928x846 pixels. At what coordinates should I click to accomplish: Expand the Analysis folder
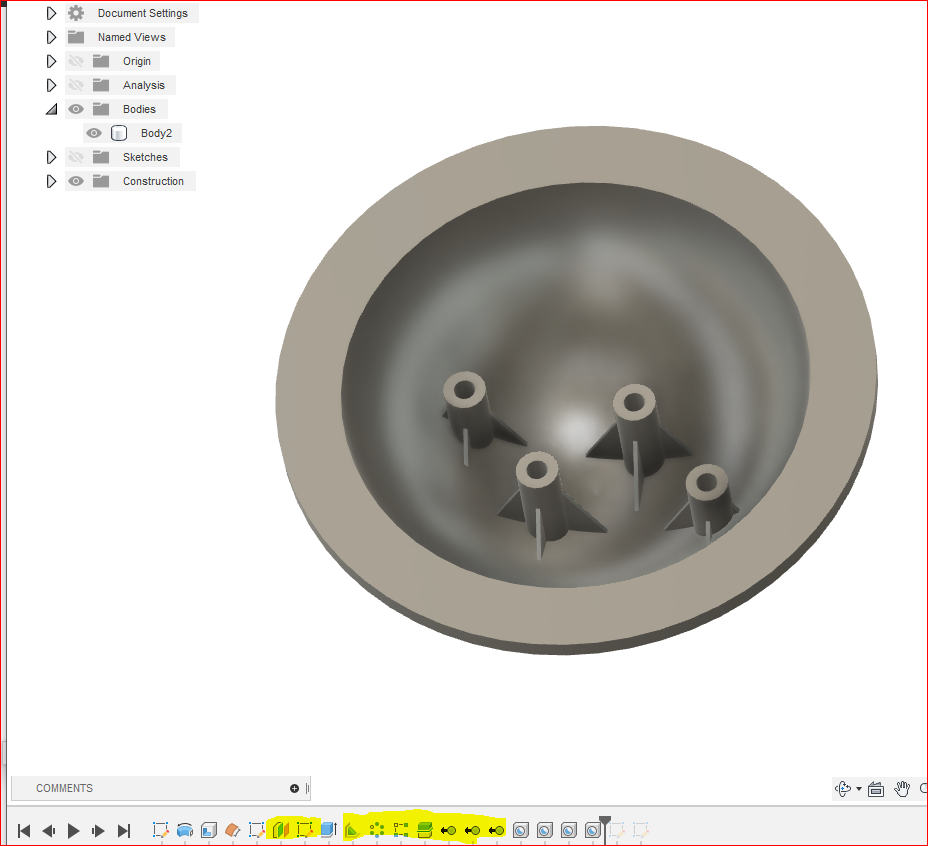(x=51, y=85)
